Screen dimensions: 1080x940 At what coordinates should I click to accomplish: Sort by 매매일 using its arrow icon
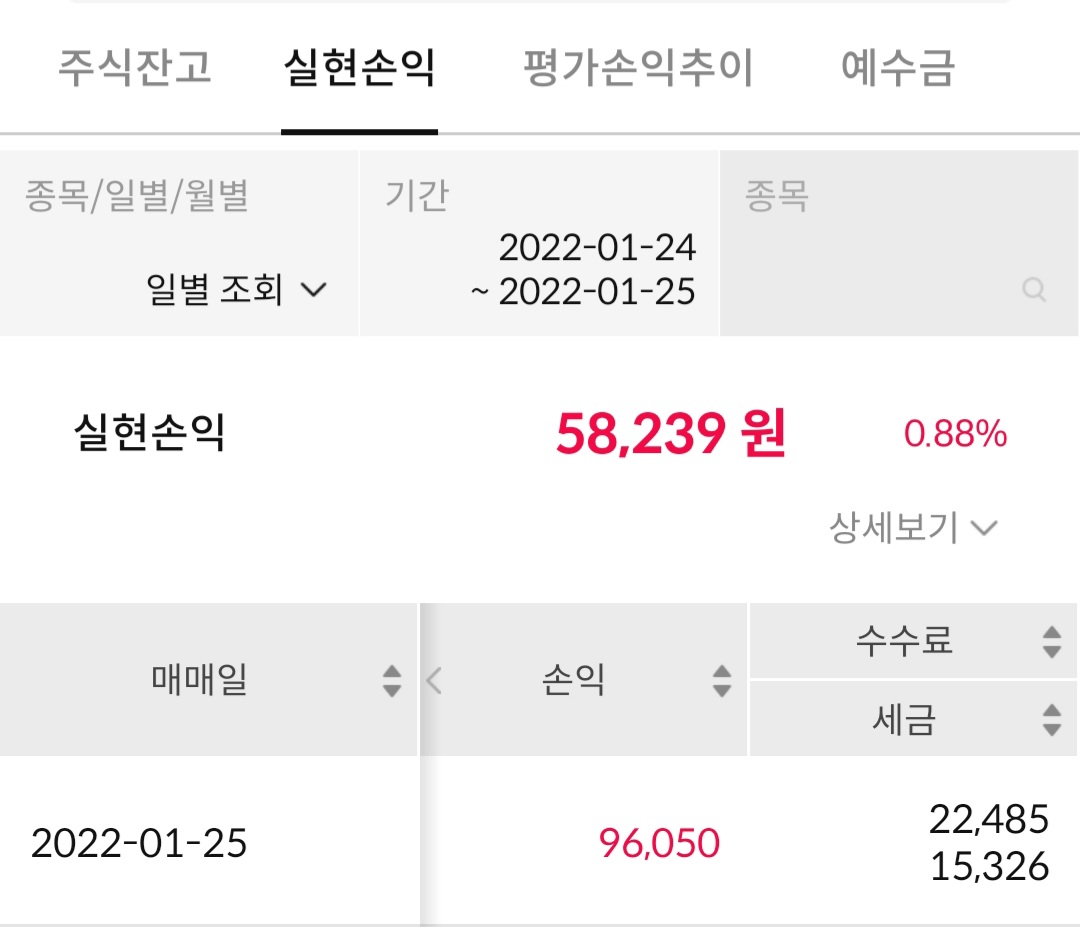[x=392, y=681]
